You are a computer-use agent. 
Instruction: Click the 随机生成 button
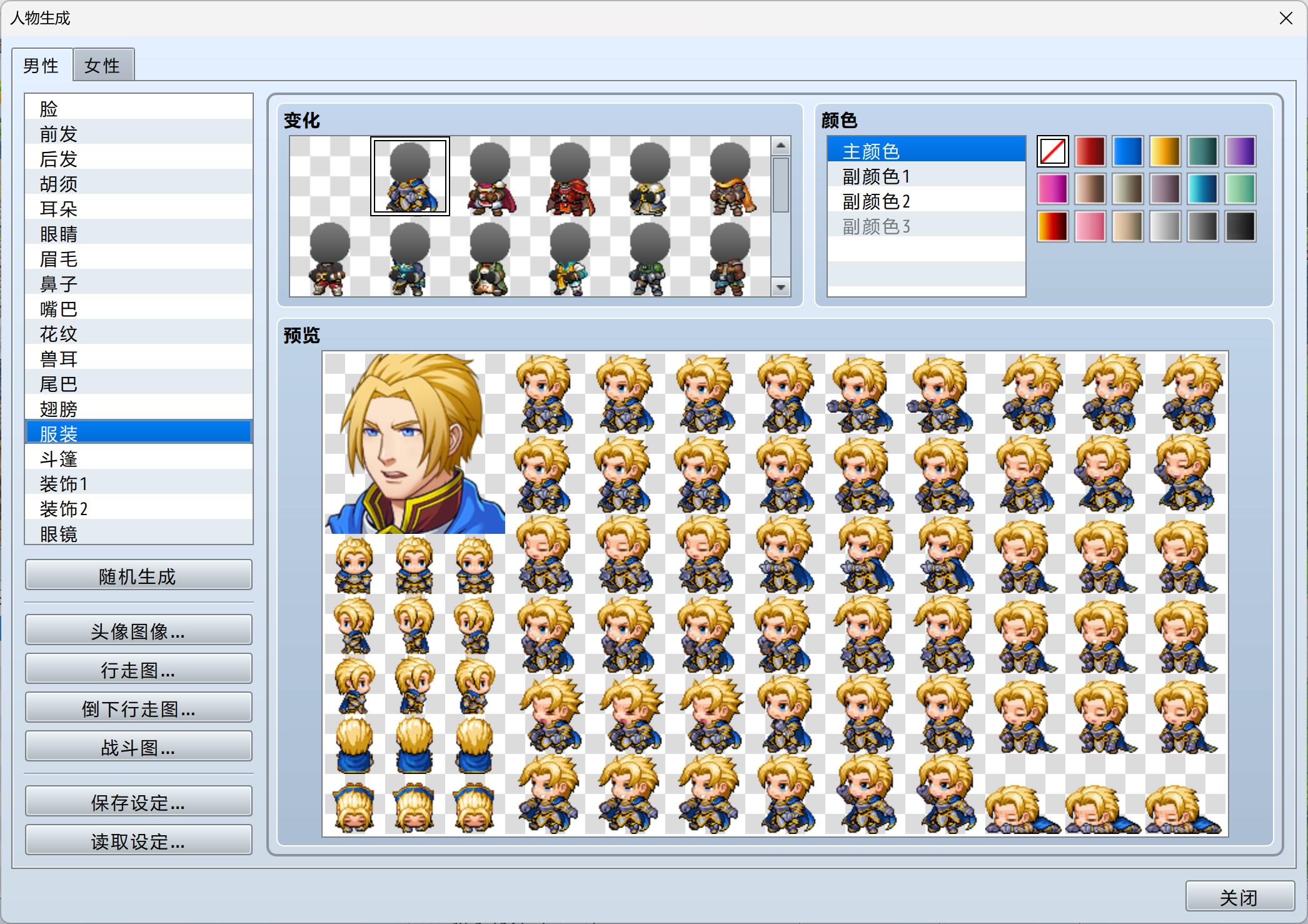pyautogui.click(x=138, y=575)
